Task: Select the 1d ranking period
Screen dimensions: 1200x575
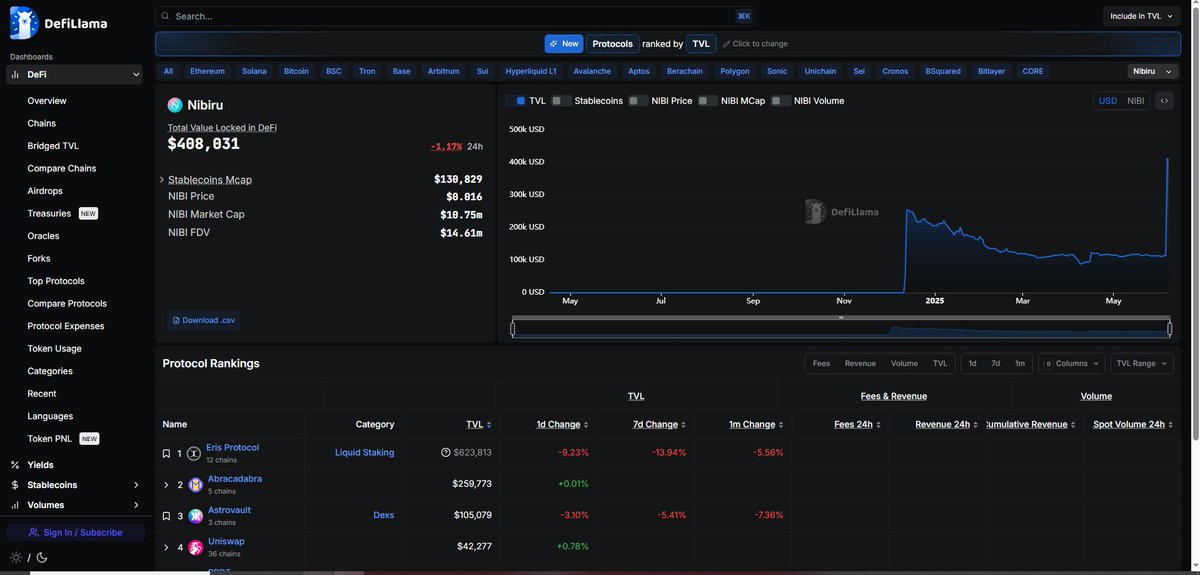Action: pos(972,364)
